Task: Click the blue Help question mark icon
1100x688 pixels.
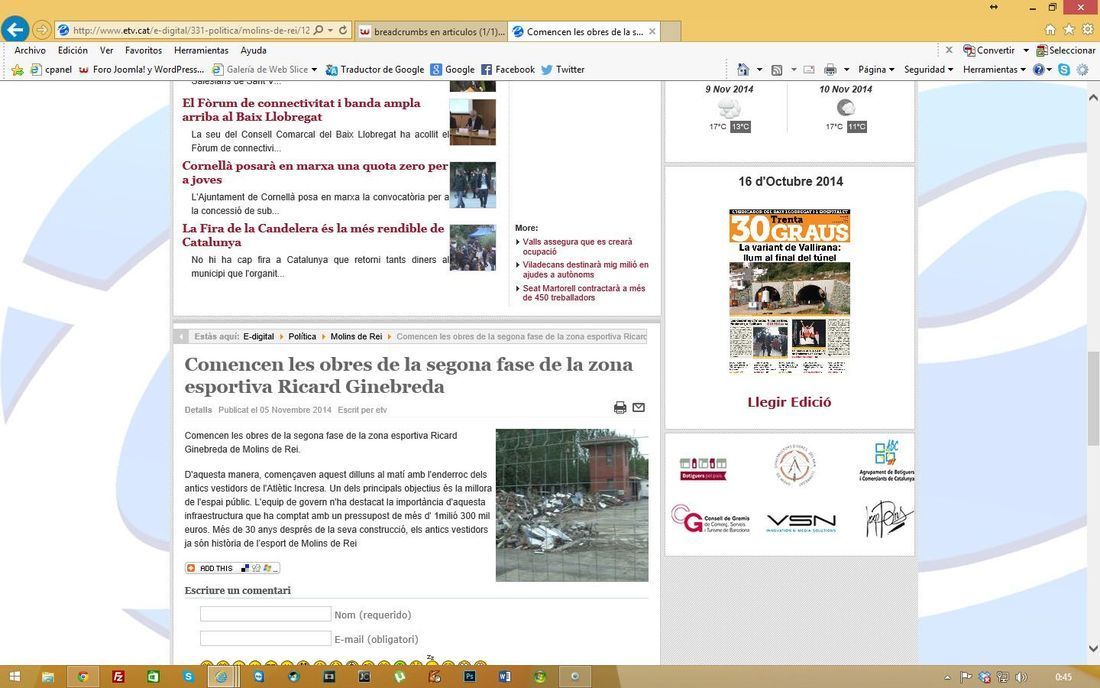Action: pos(1039,69)
